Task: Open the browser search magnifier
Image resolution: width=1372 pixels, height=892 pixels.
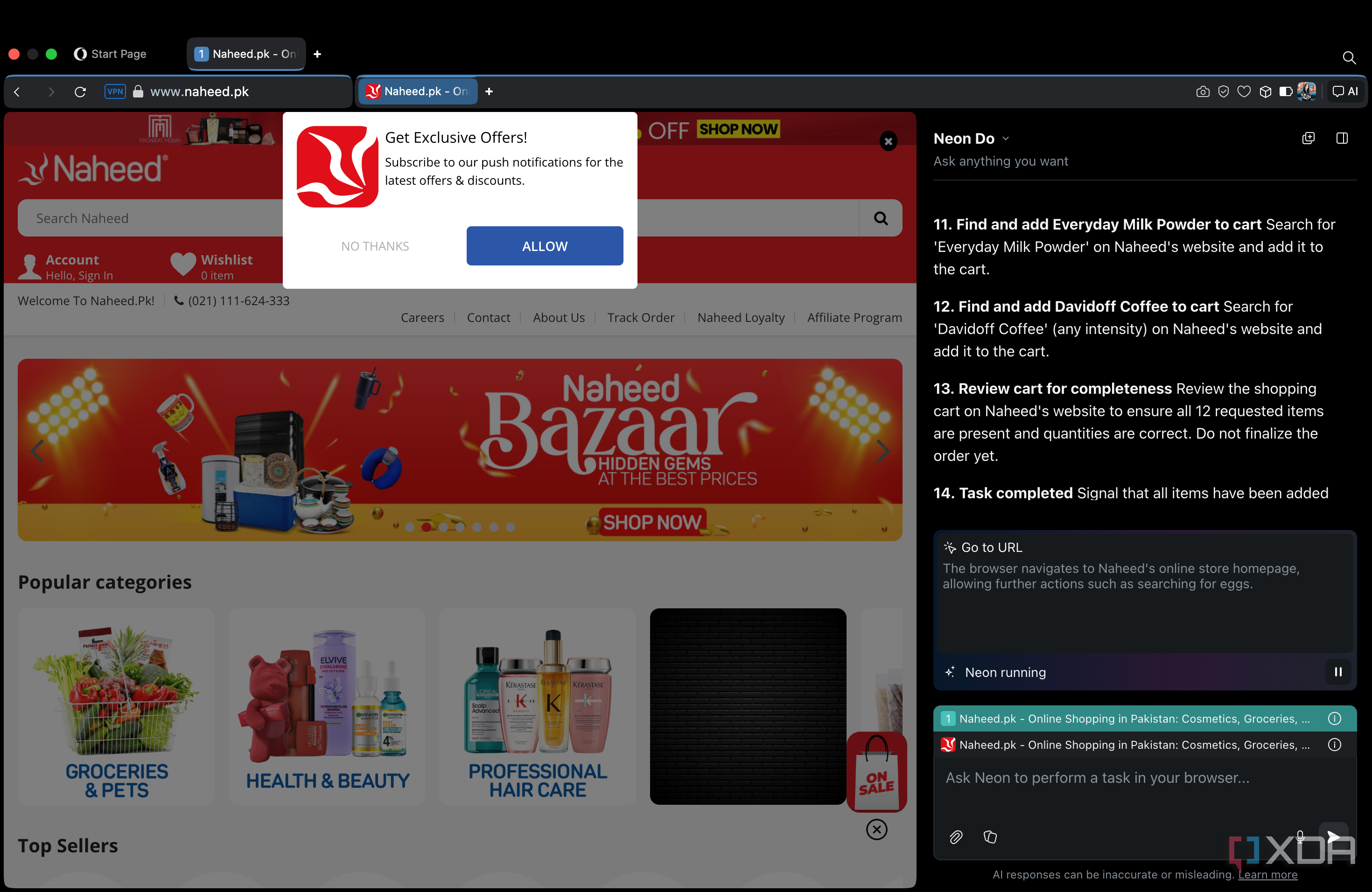Action: point(1348,57)
